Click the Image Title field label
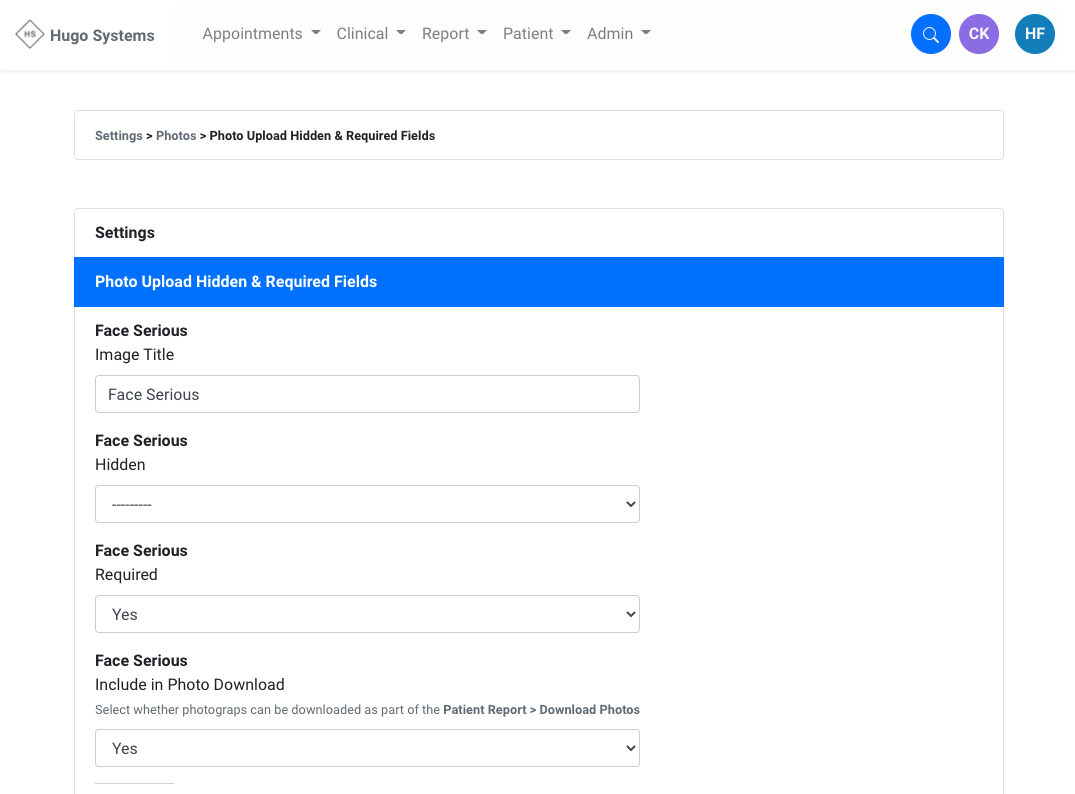The height and width of the screenshot is (794, 1075). (134, 355)
